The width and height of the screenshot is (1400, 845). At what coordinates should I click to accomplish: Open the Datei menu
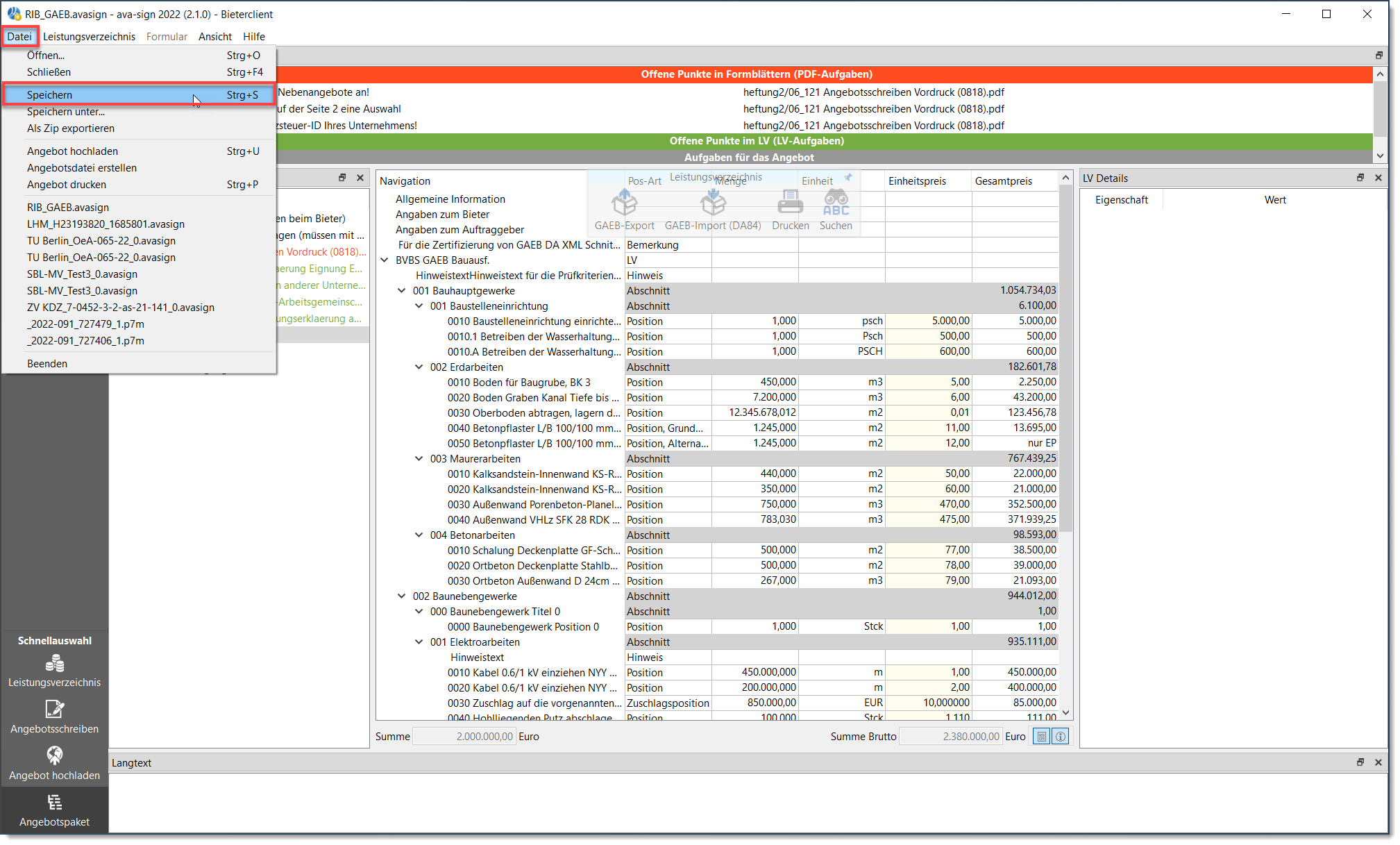tap(19, 37)
